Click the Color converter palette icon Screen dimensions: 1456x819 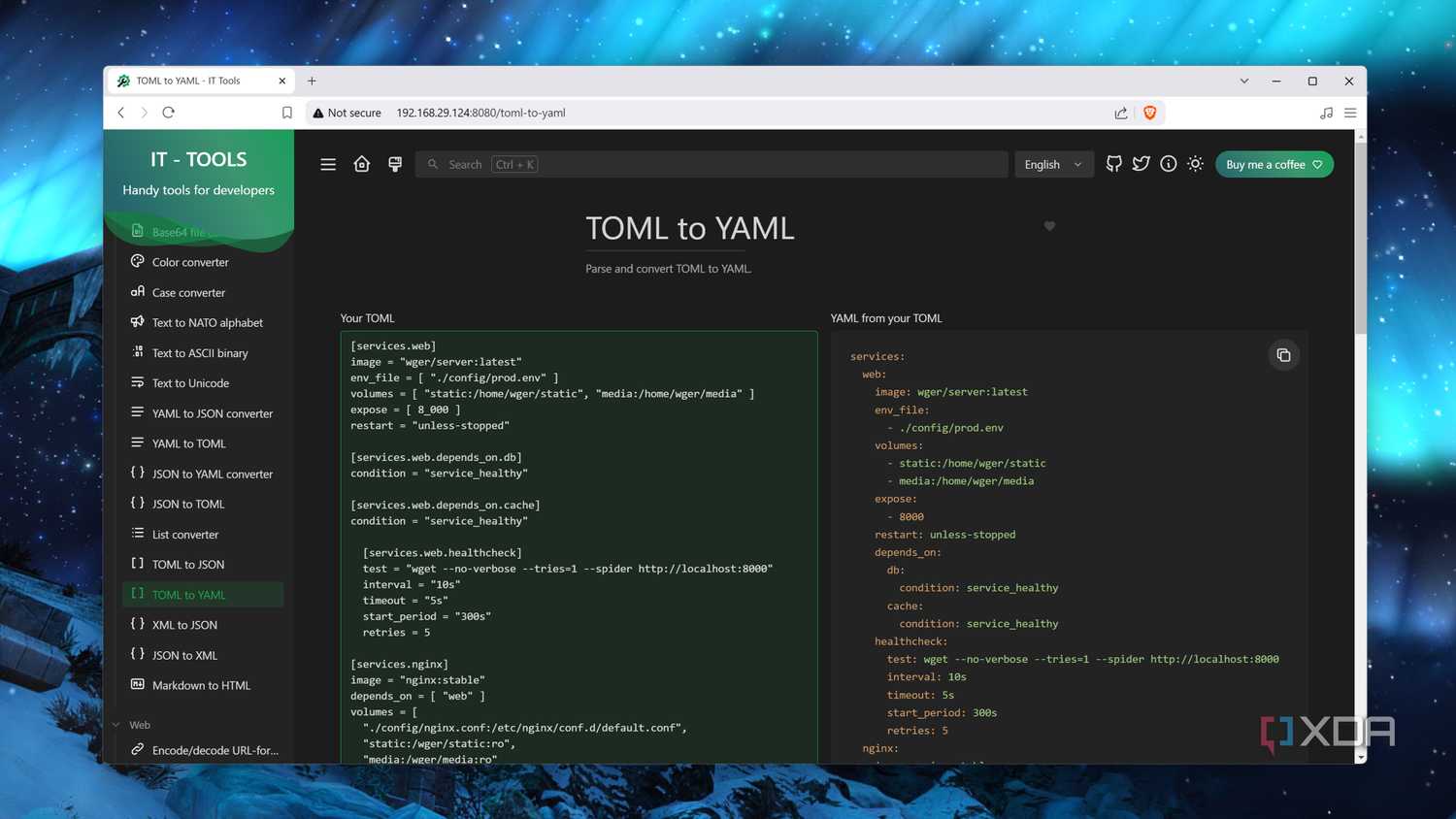[137, 261]
